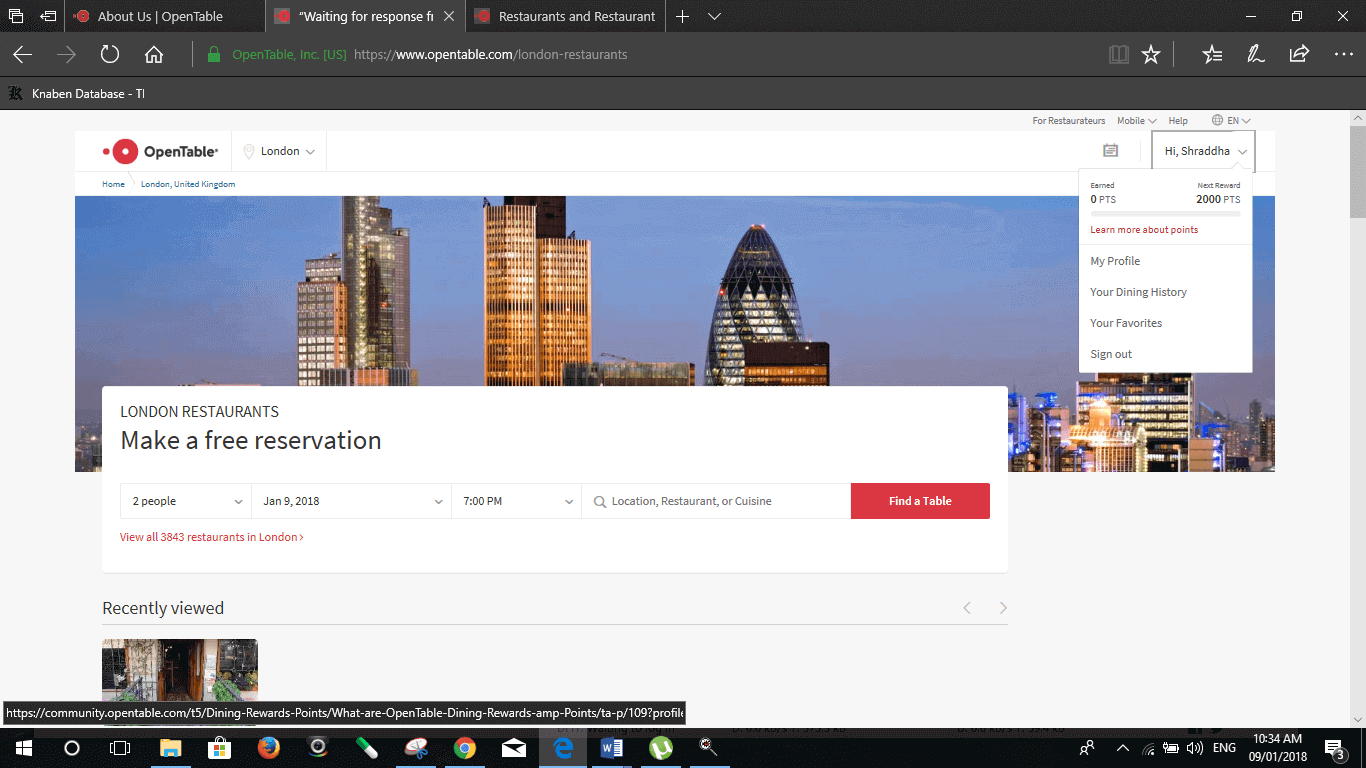Open Windows Start menu
1366x768 pixels.
tap(23, 748)
